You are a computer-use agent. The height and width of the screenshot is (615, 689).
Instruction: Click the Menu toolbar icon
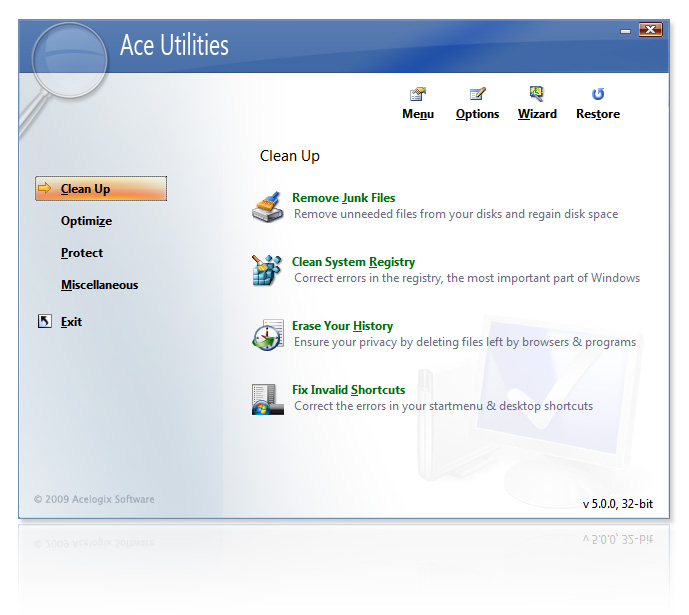click(418, 95)
